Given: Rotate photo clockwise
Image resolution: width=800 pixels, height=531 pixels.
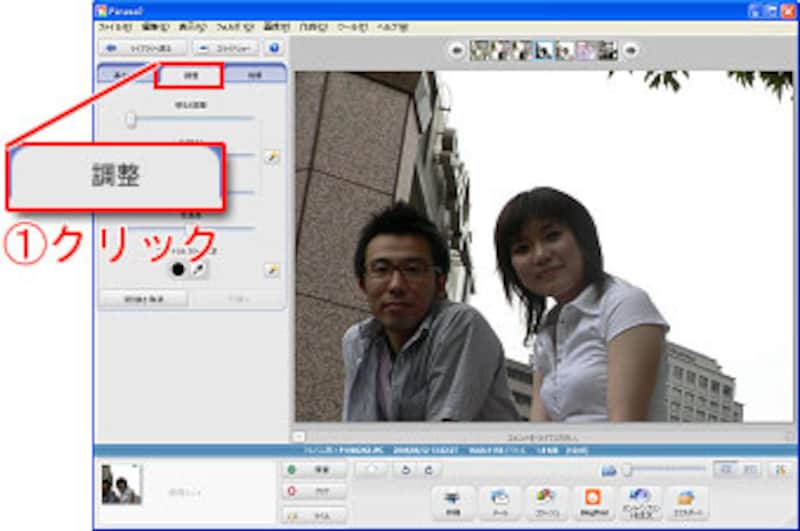Looking at the screenshot, I should click(429, 470).
